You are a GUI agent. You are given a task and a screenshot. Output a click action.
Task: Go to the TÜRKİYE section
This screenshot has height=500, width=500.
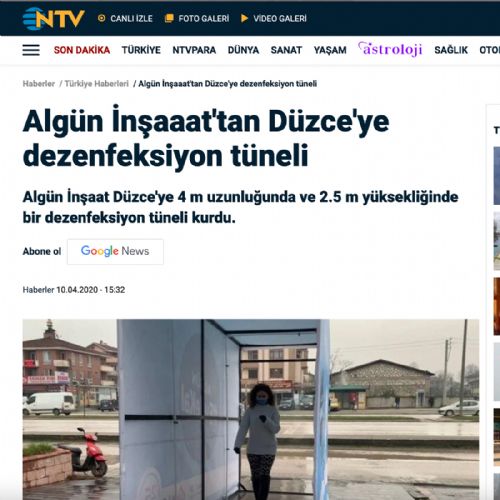[x=141, y=50]
